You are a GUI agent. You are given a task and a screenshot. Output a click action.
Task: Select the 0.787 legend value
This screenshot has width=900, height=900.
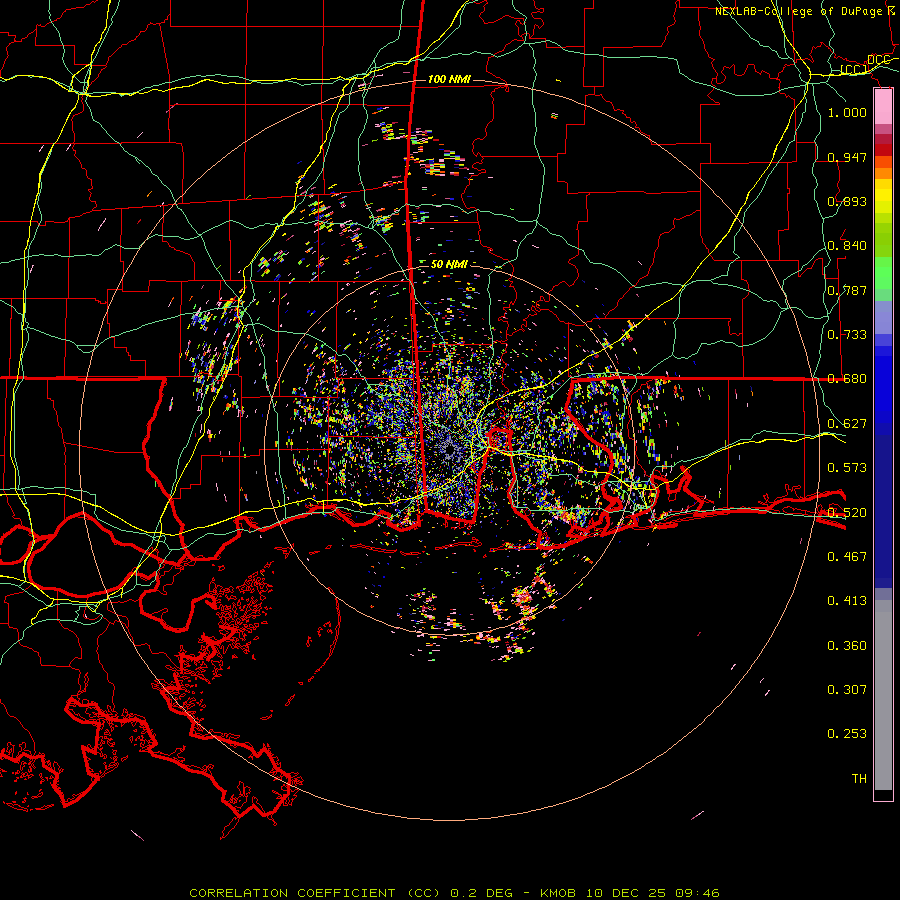pyautogui.click(x=847, y=290)
